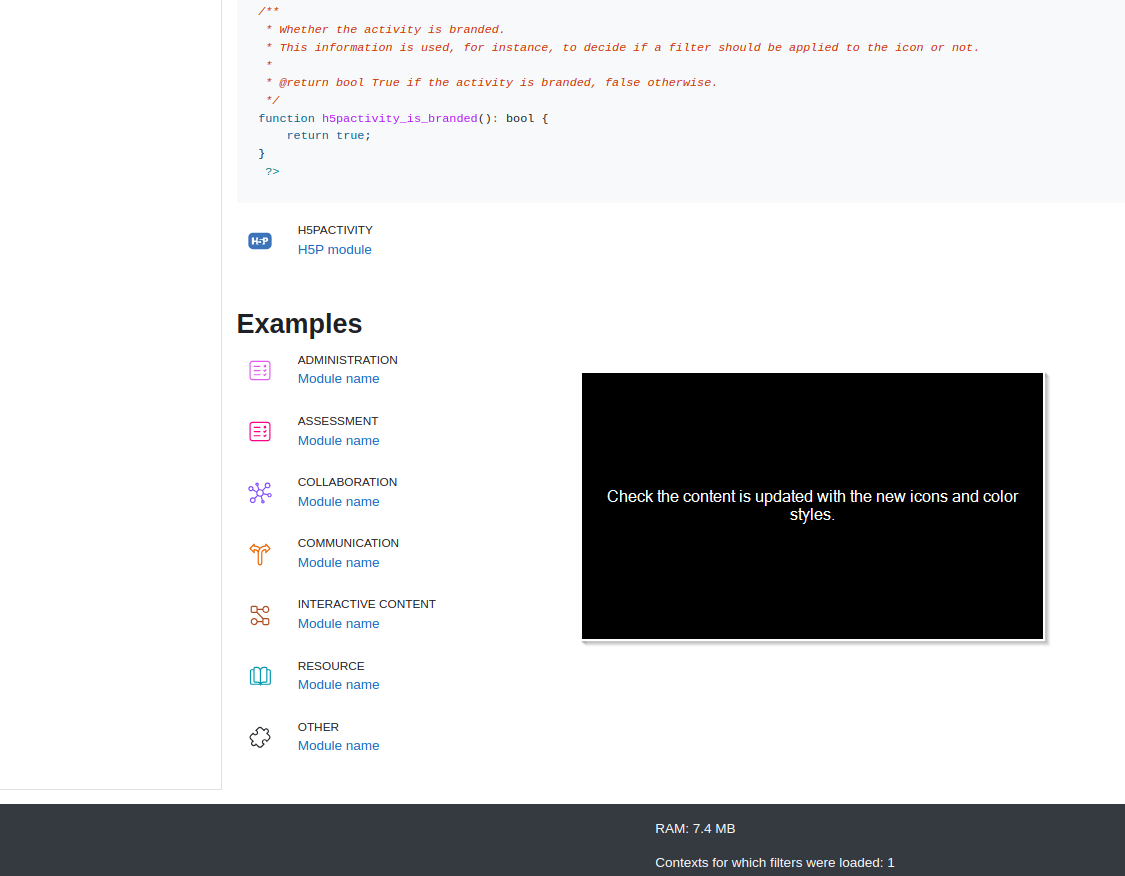This screenshot has width=1125, height=876.
Task: Click the OTHER category label
Action: 318,727
